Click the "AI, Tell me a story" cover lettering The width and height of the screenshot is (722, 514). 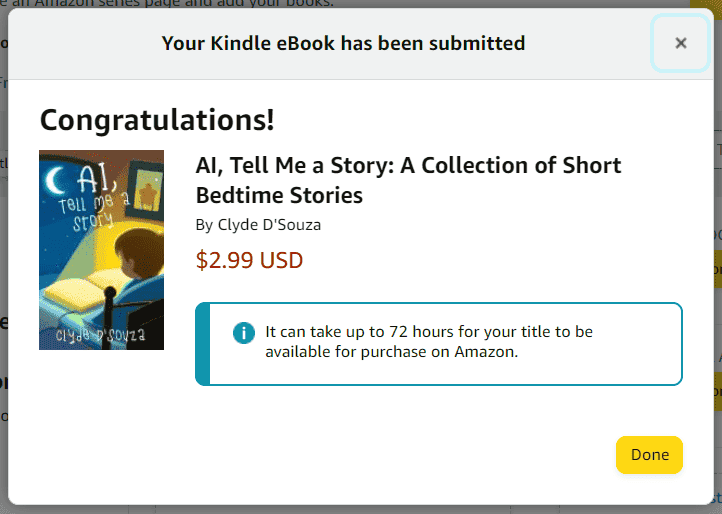94,199
